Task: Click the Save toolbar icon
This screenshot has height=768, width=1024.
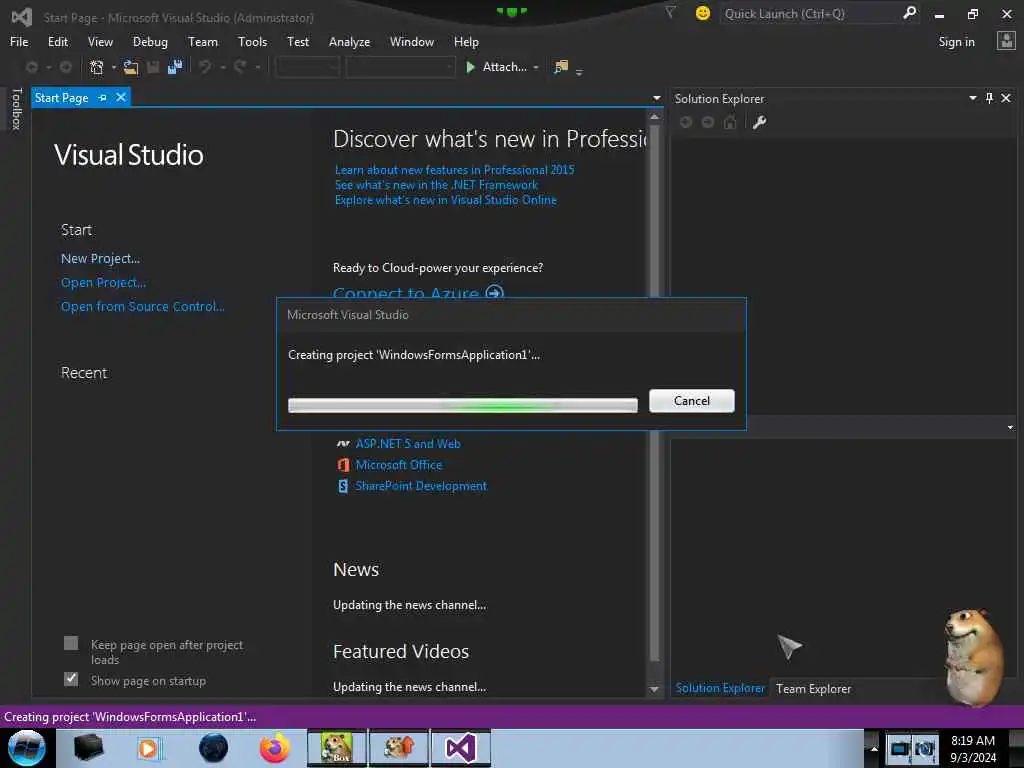Action: [153, 67]
